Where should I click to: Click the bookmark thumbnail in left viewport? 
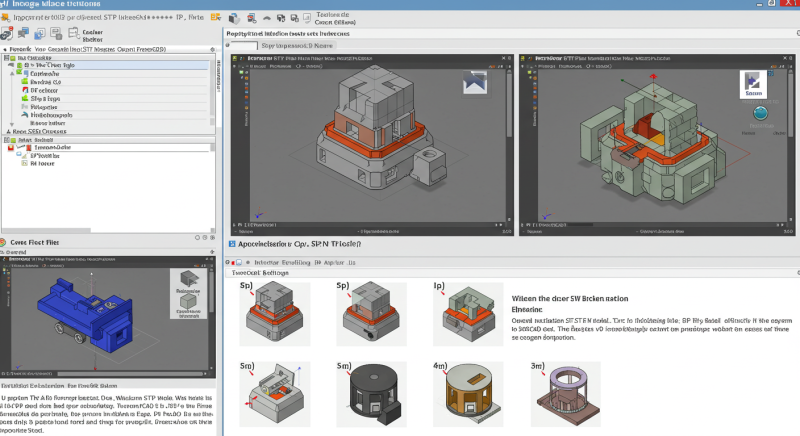[x=475, y=83]
